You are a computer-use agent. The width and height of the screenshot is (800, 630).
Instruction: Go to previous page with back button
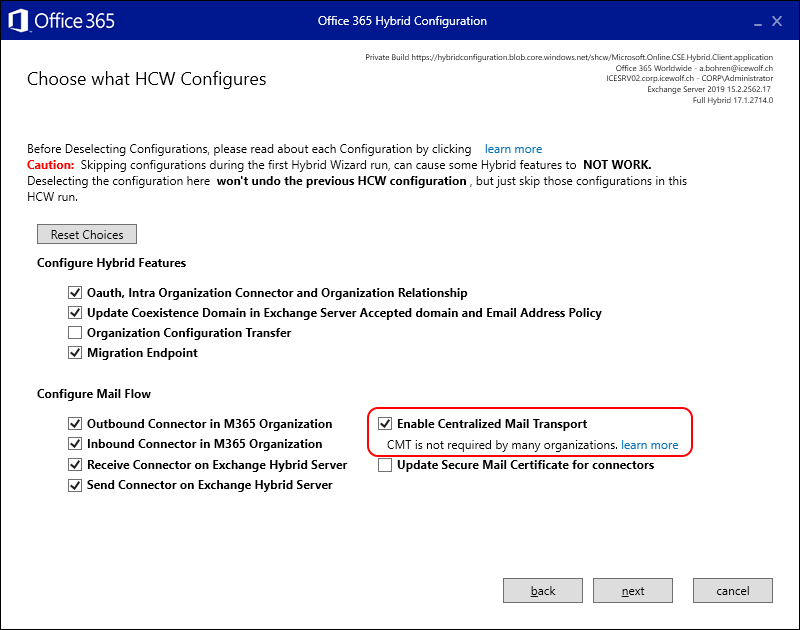point(543,591)
